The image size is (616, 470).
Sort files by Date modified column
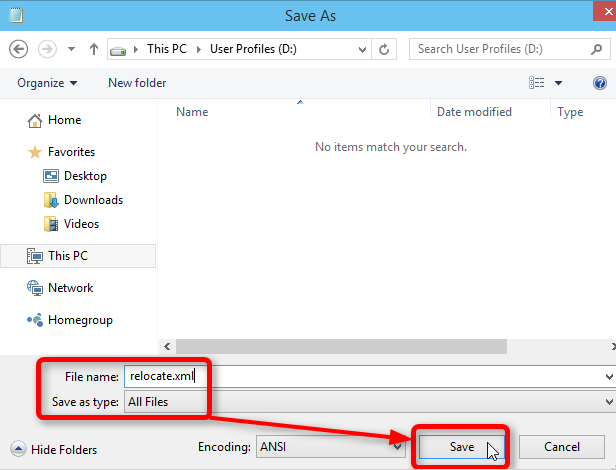tap(474, 112)
